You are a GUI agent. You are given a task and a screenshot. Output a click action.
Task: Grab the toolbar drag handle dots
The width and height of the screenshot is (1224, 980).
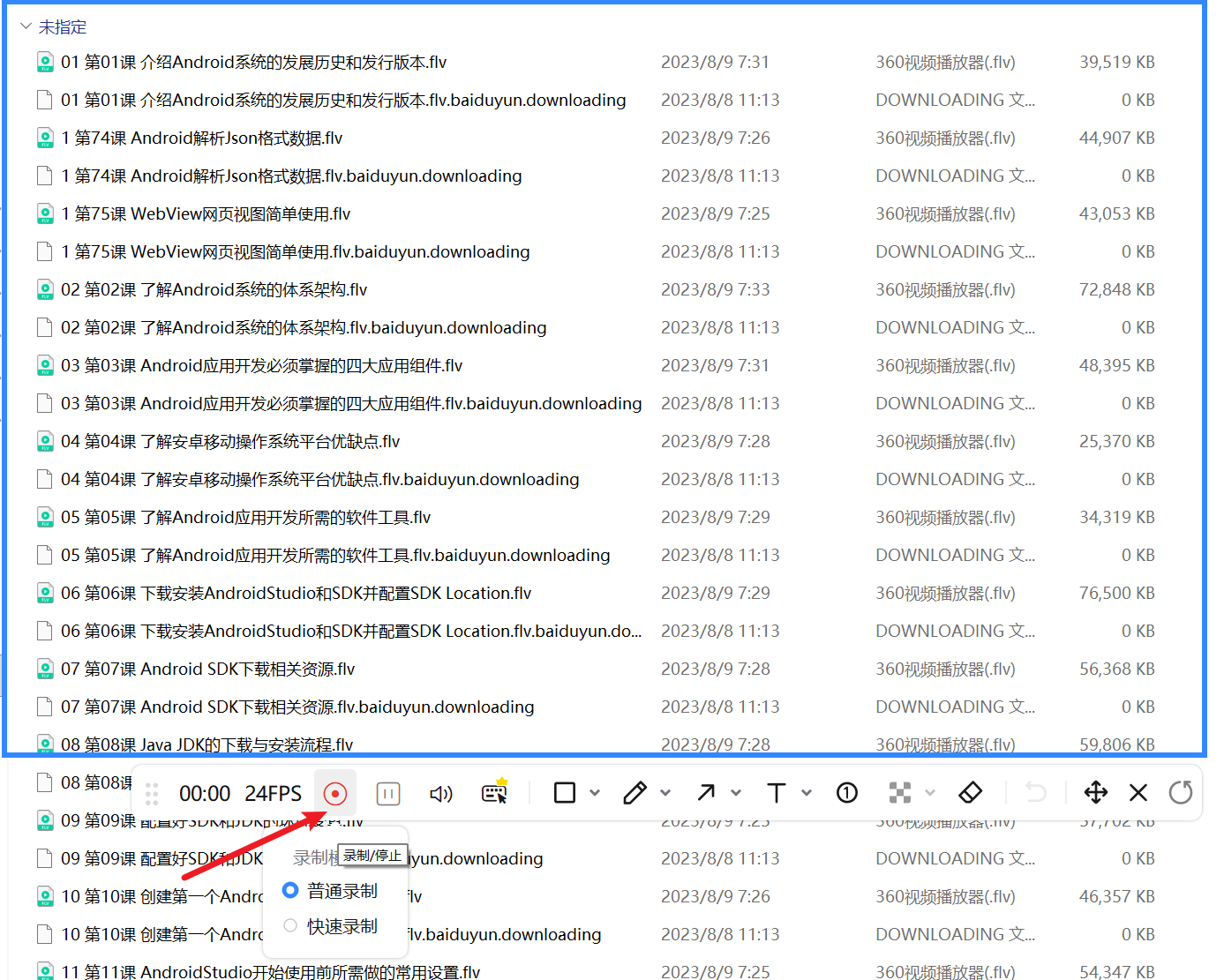click(152, 794)
